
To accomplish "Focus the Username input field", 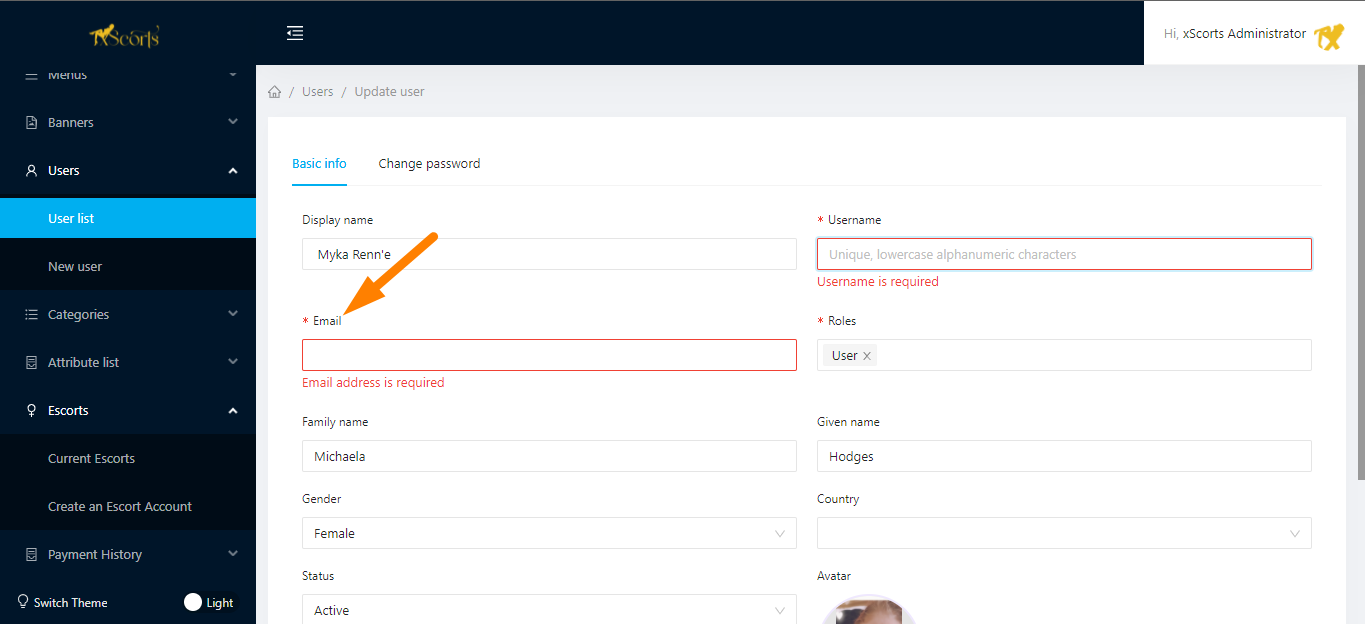I will tap(1064, 254).
